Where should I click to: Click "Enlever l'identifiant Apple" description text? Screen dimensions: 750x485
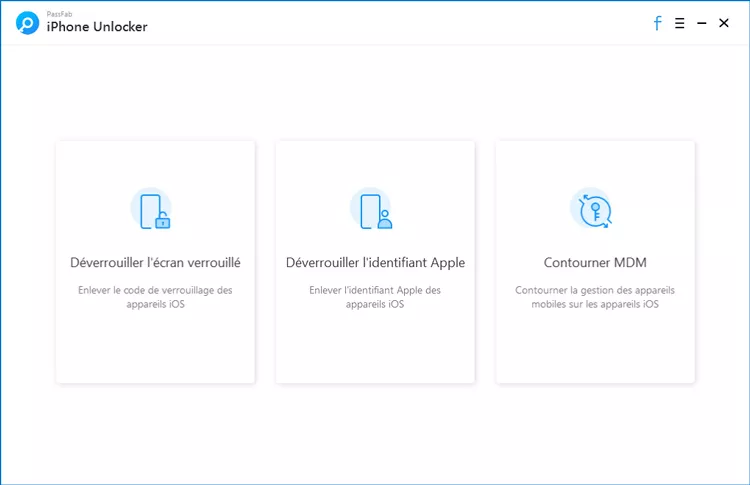click(375, 297)
